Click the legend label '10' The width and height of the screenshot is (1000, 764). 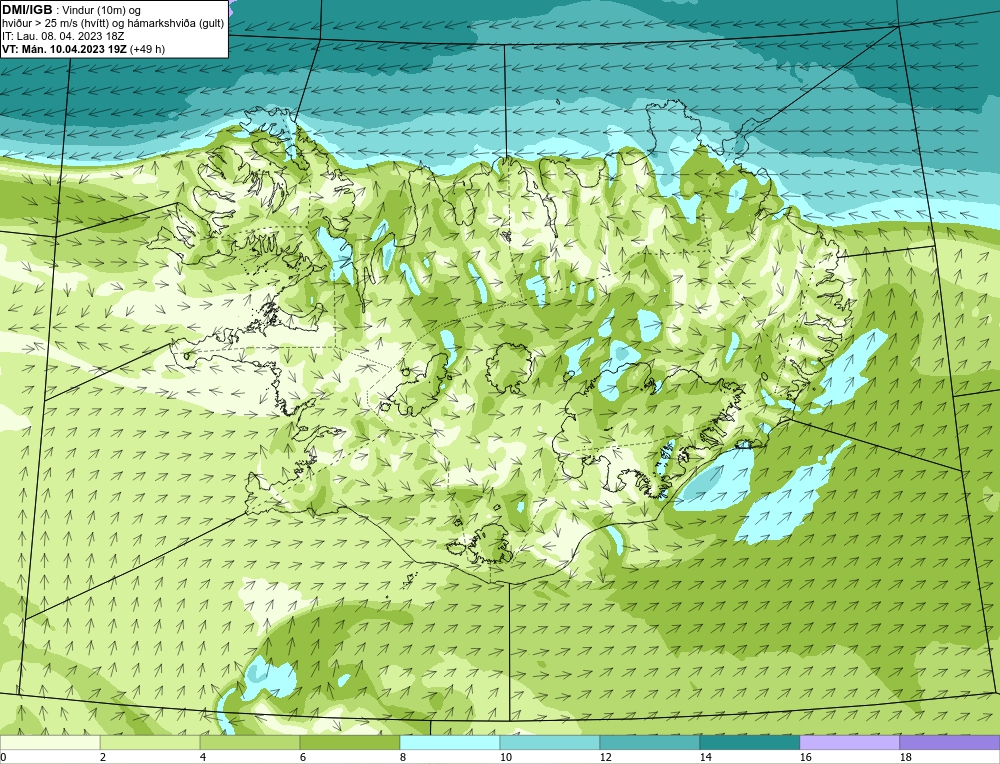tap(506, 757)
